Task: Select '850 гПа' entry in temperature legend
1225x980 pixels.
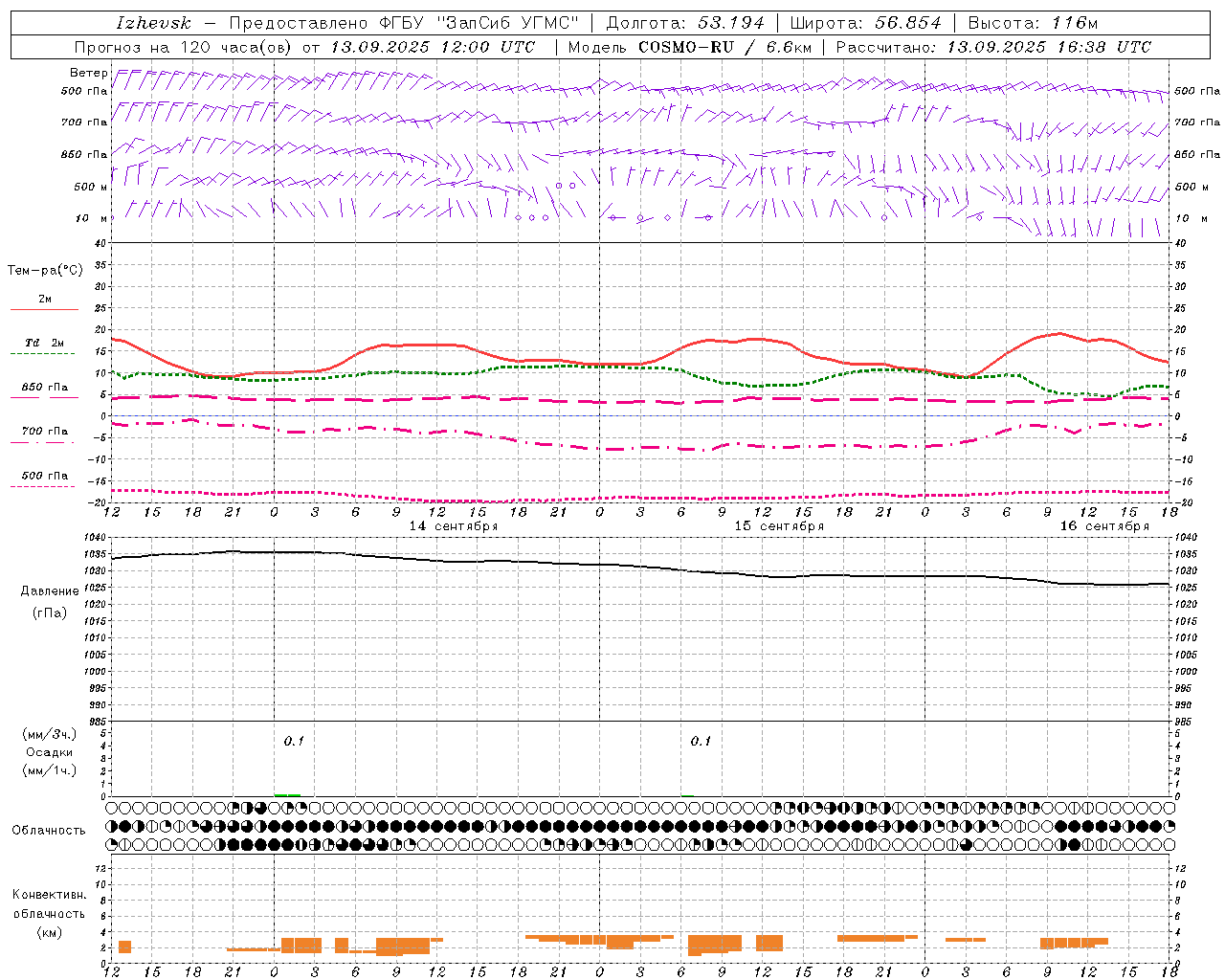Action: 45,387
